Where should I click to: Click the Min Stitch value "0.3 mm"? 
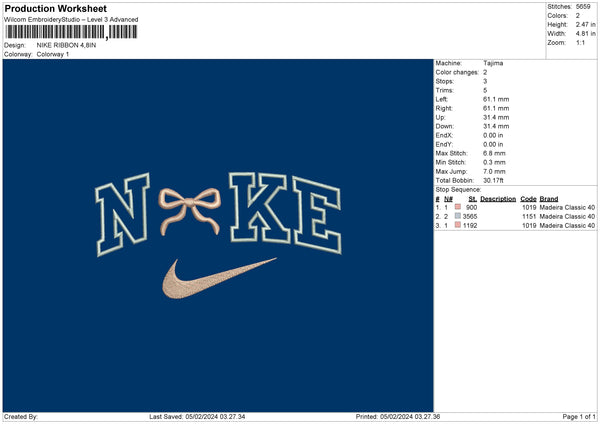coord(494,162)
